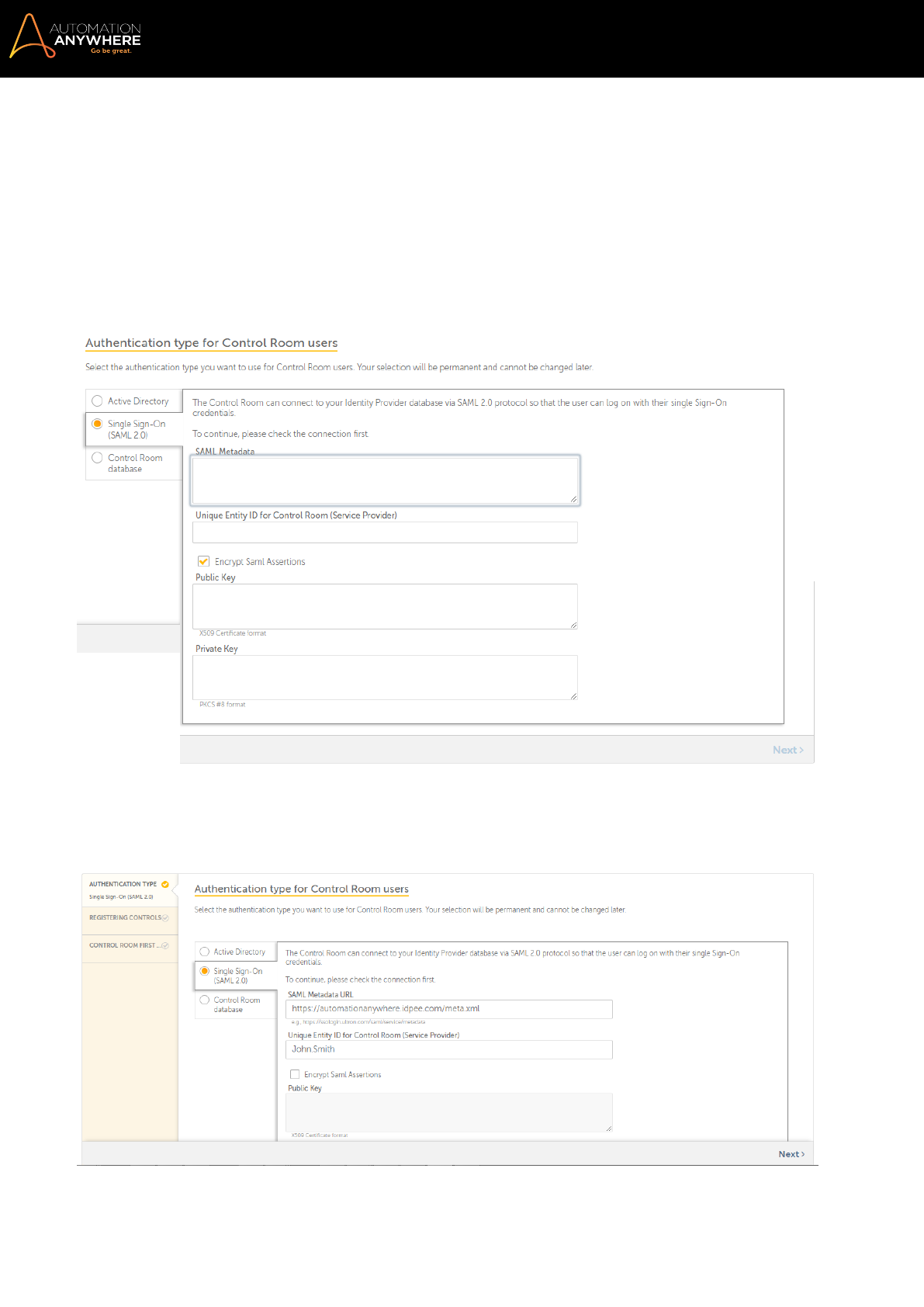924x1307 pixels.
Task: Click grey check icon beside Registering Controls
Action: [165, 918]
